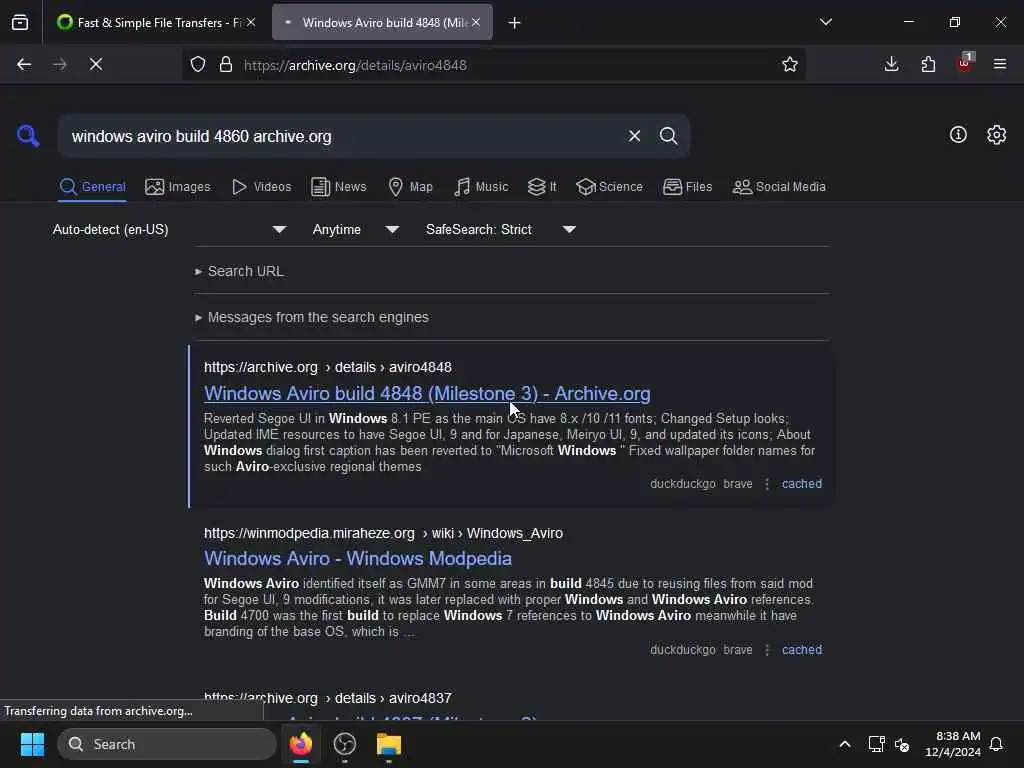This screenshot has width=1024, height=768.
Task: Open File Explorer from the taskbar
Action: [x=389, y=744]
